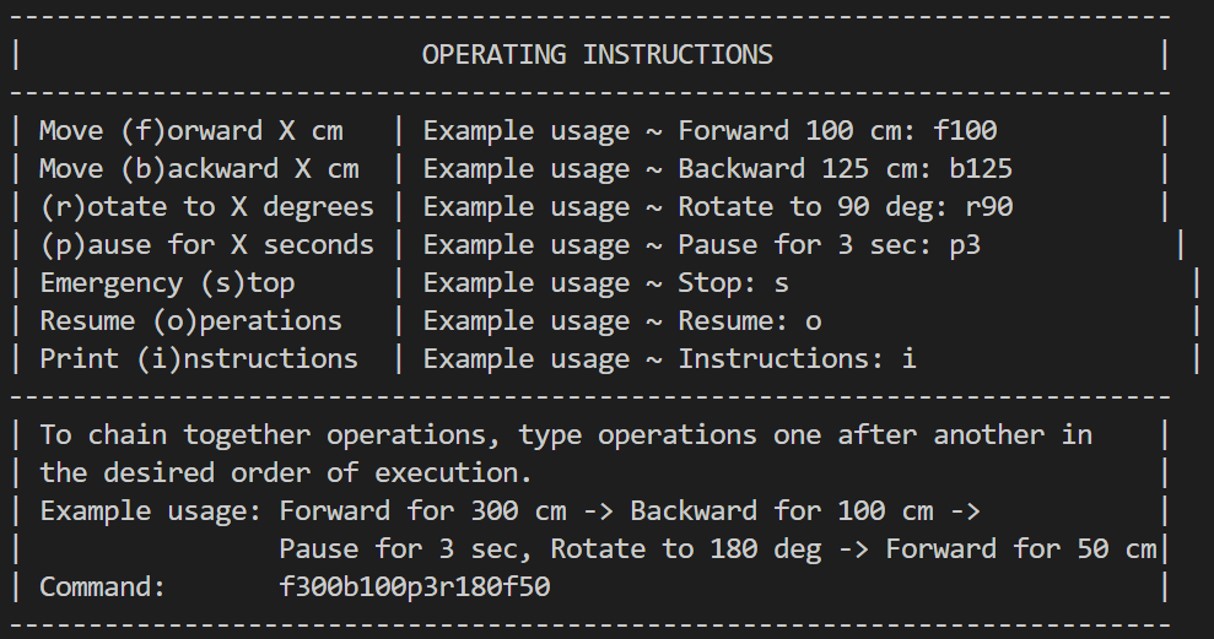Click the Resume (o)perations text
The height and width of the screenshot is (639, 1214).
pos(190,321)
